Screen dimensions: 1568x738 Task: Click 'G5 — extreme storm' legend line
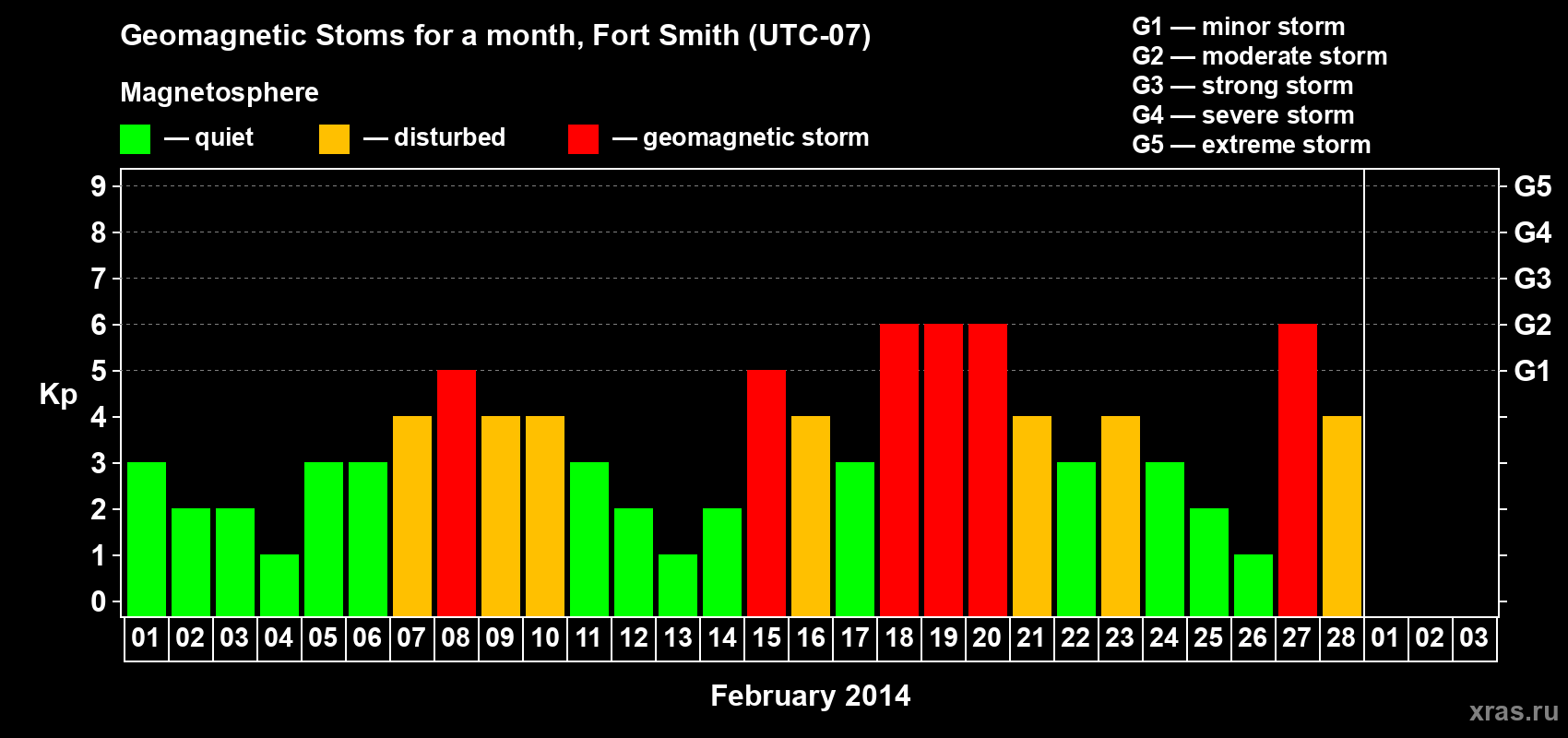(1251, 145)
